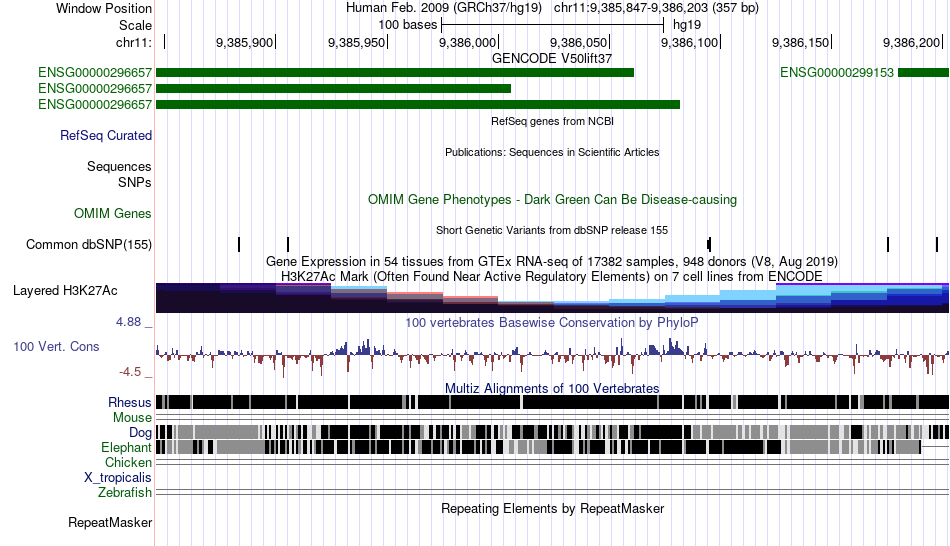The image size is (950, 546).
Task: Click the rightmost Common dbSNP variant tick
Action: pos(937,244)
